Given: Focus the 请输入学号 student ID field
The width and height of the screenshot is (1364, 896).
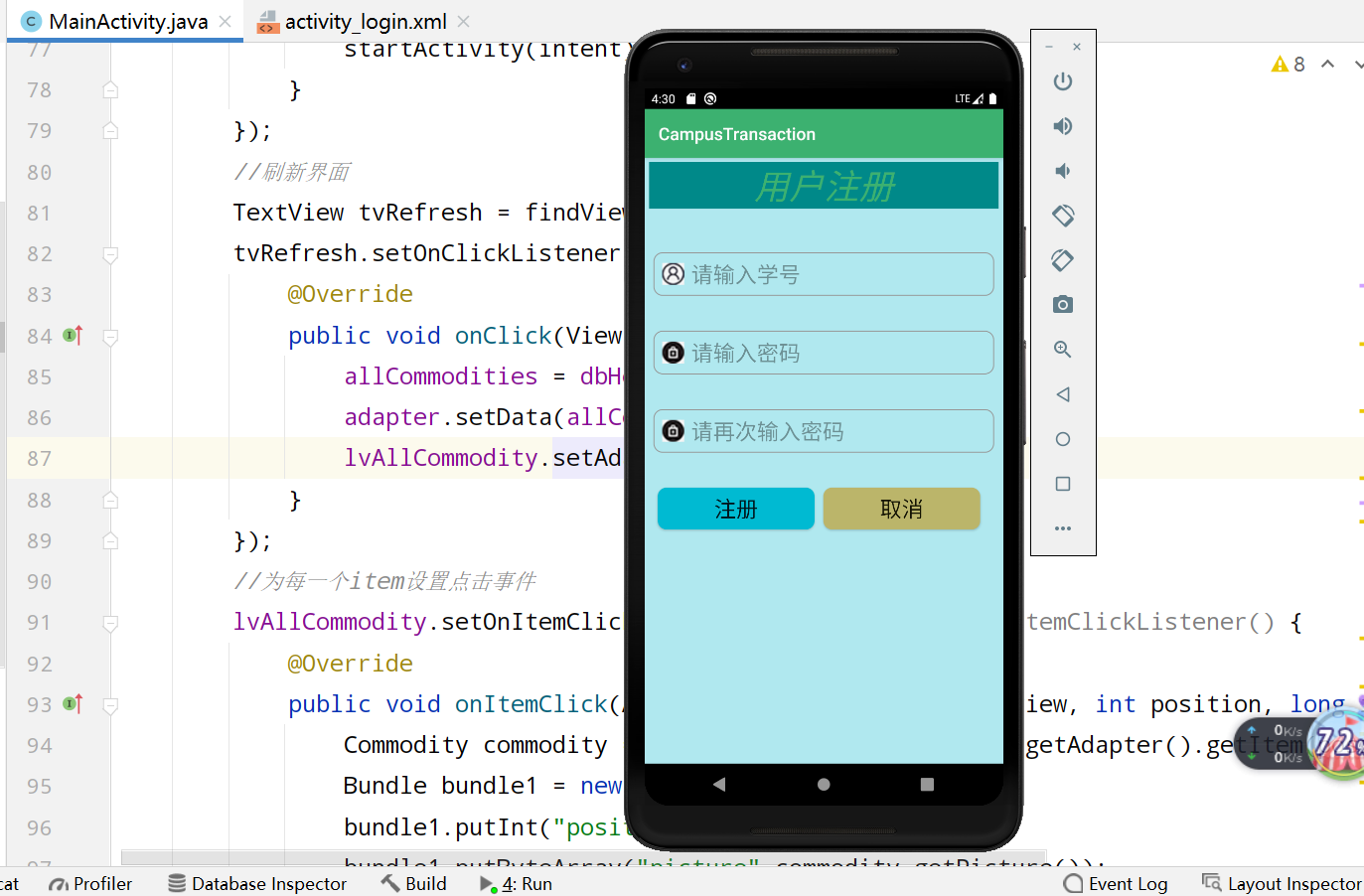Looking at the screenshot, I should pyautogui.click(x=824, y=274).
